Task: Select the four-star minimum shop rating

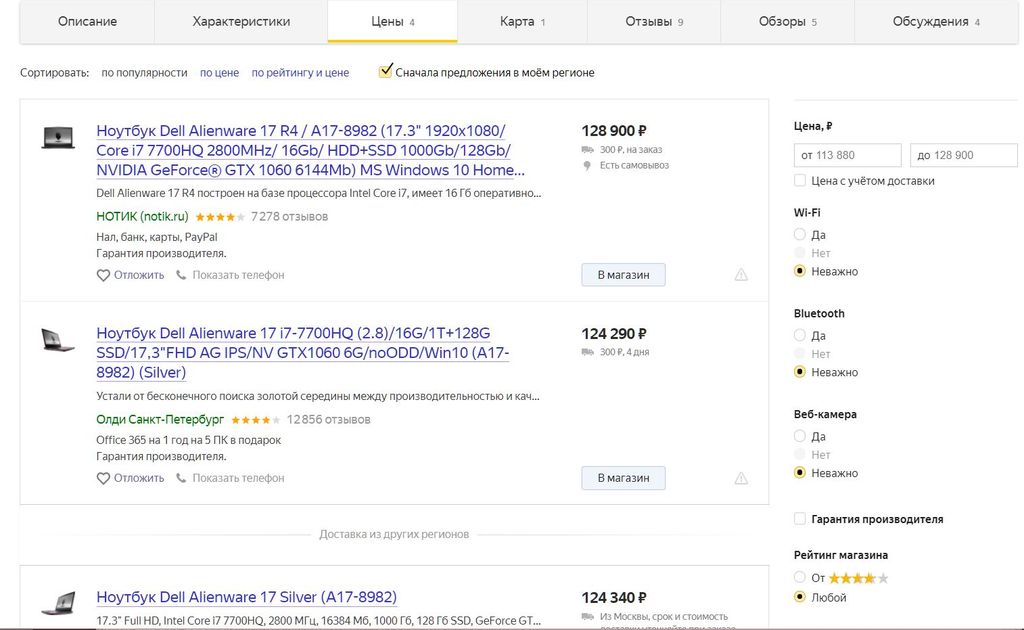Action: click(800, 577)
